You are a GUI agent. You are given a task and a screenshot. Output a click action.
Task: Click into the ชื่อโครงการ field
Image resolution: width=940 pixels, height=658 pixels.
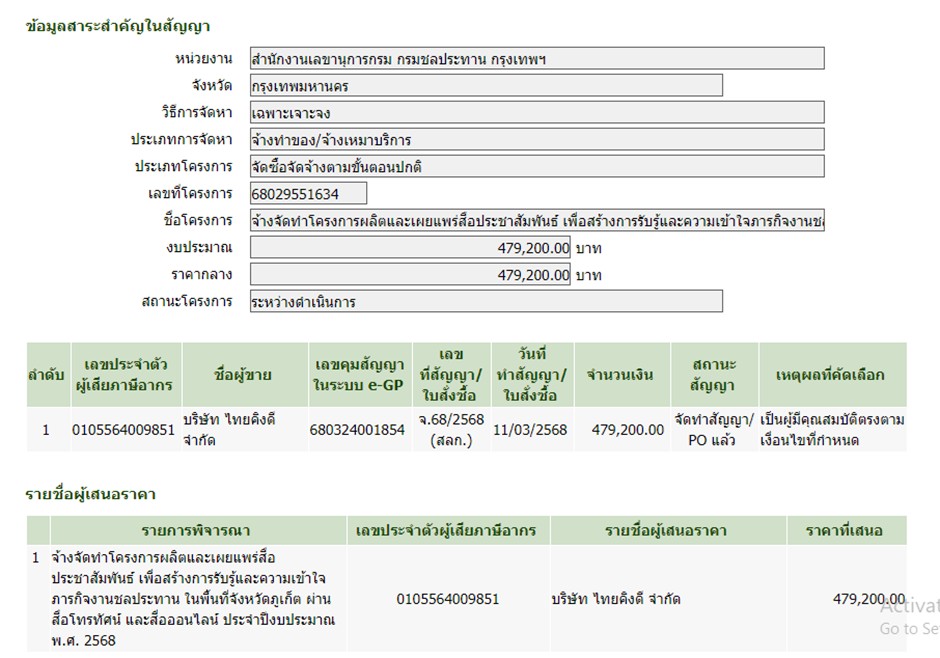[537, 220]
